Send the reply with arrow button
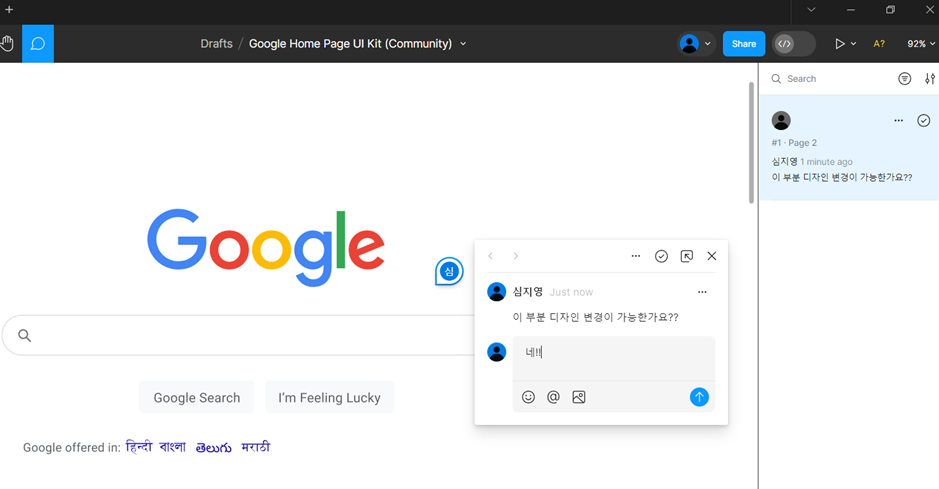 pyautogui.click(x=699, y=397)
